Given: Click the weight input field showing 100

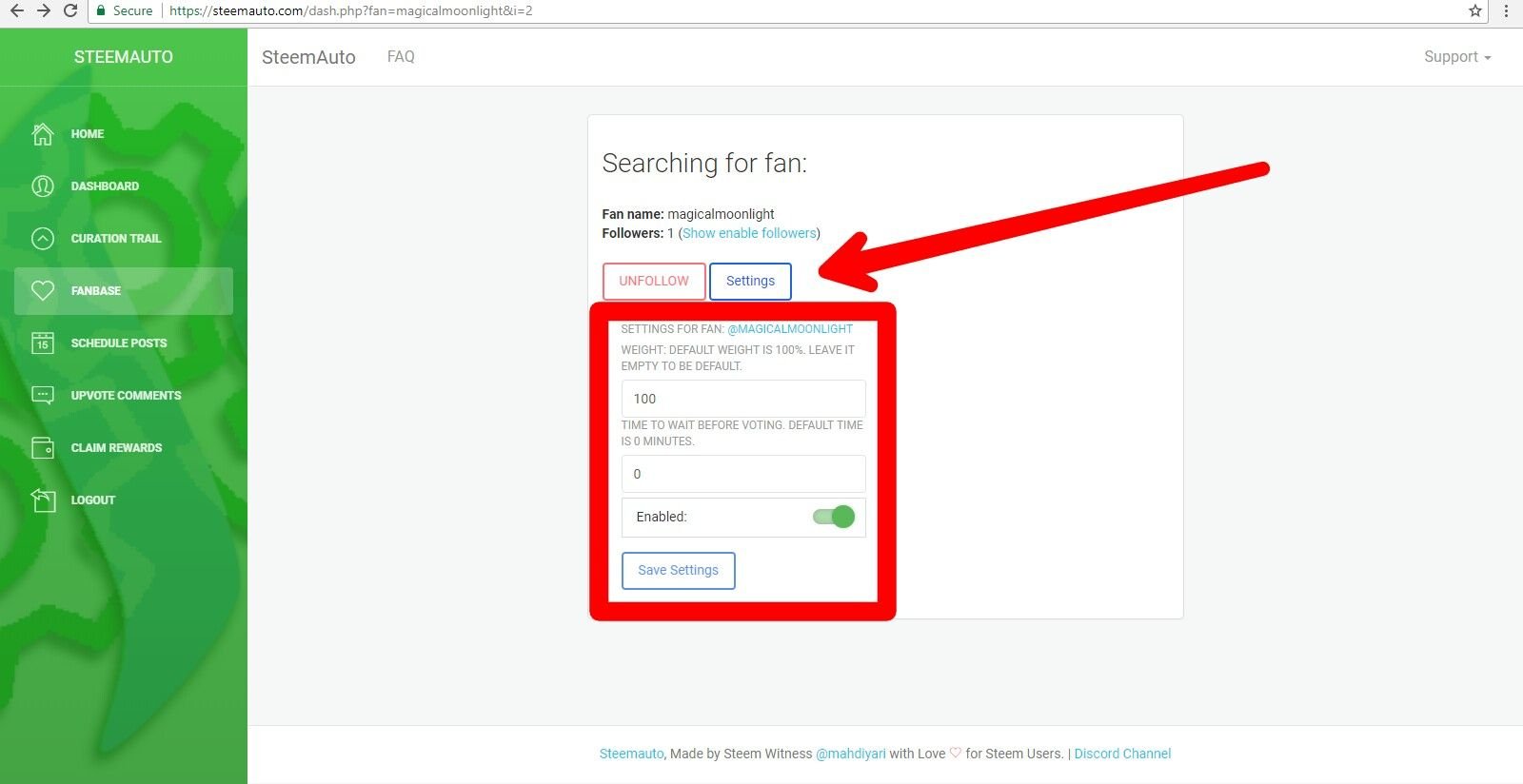Looking at the screenshot, I should [743, 399].
